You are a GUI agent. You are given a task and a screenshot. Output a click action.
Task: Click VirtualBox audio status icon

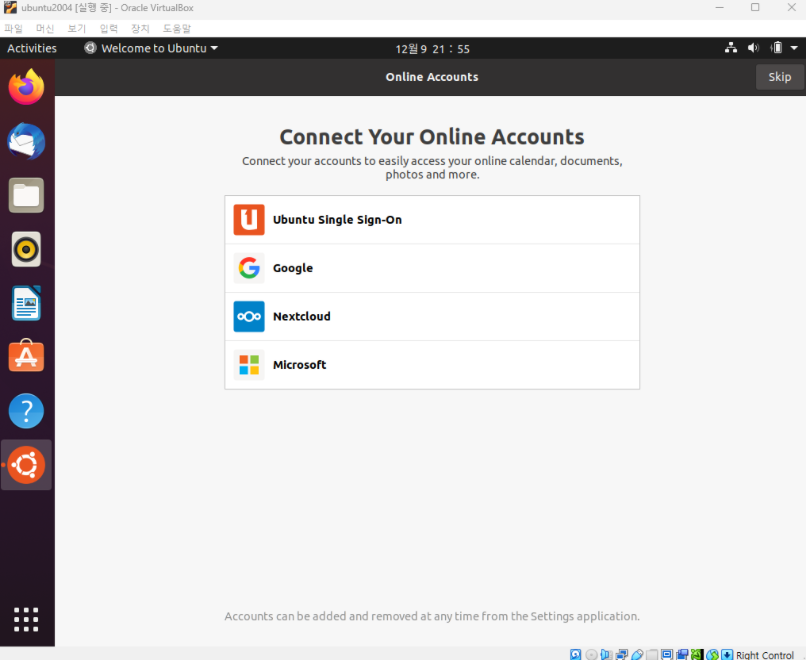tap(607, 654)
